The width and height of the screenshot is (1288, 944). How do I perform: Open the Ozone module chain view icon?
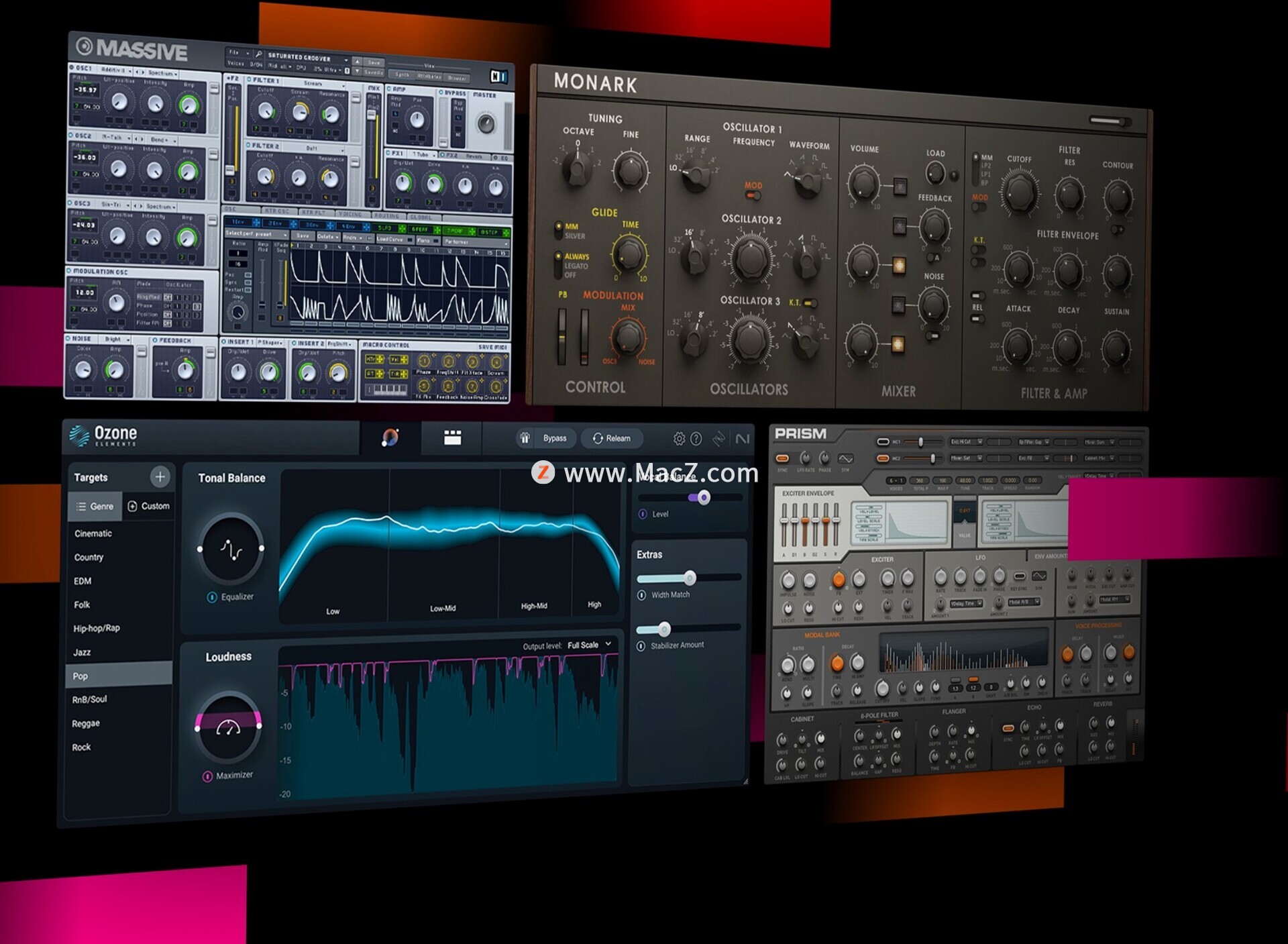coord(453,437)
